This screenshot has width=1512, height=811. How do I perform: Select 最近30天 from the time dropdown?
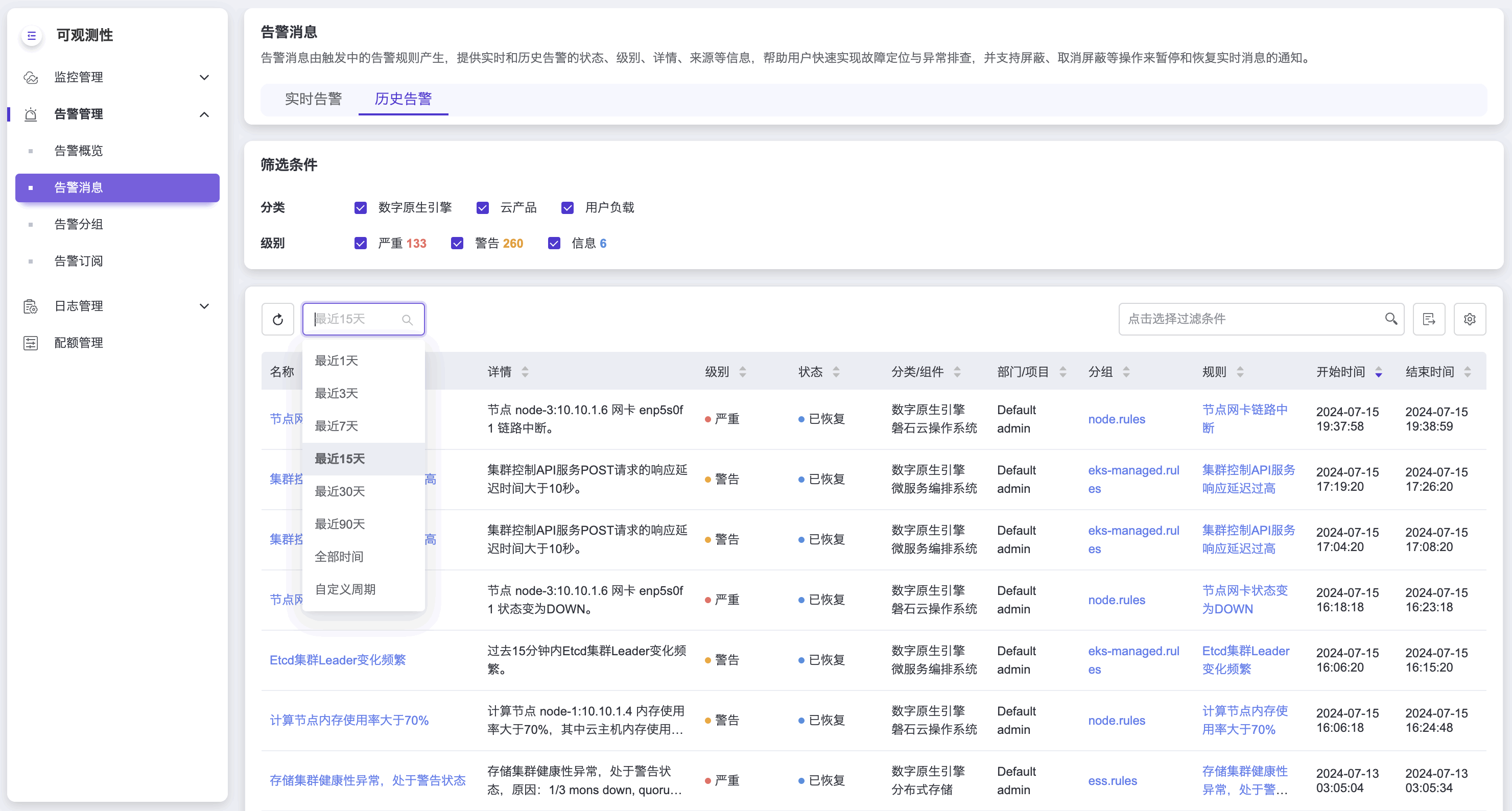coord(339,491)
